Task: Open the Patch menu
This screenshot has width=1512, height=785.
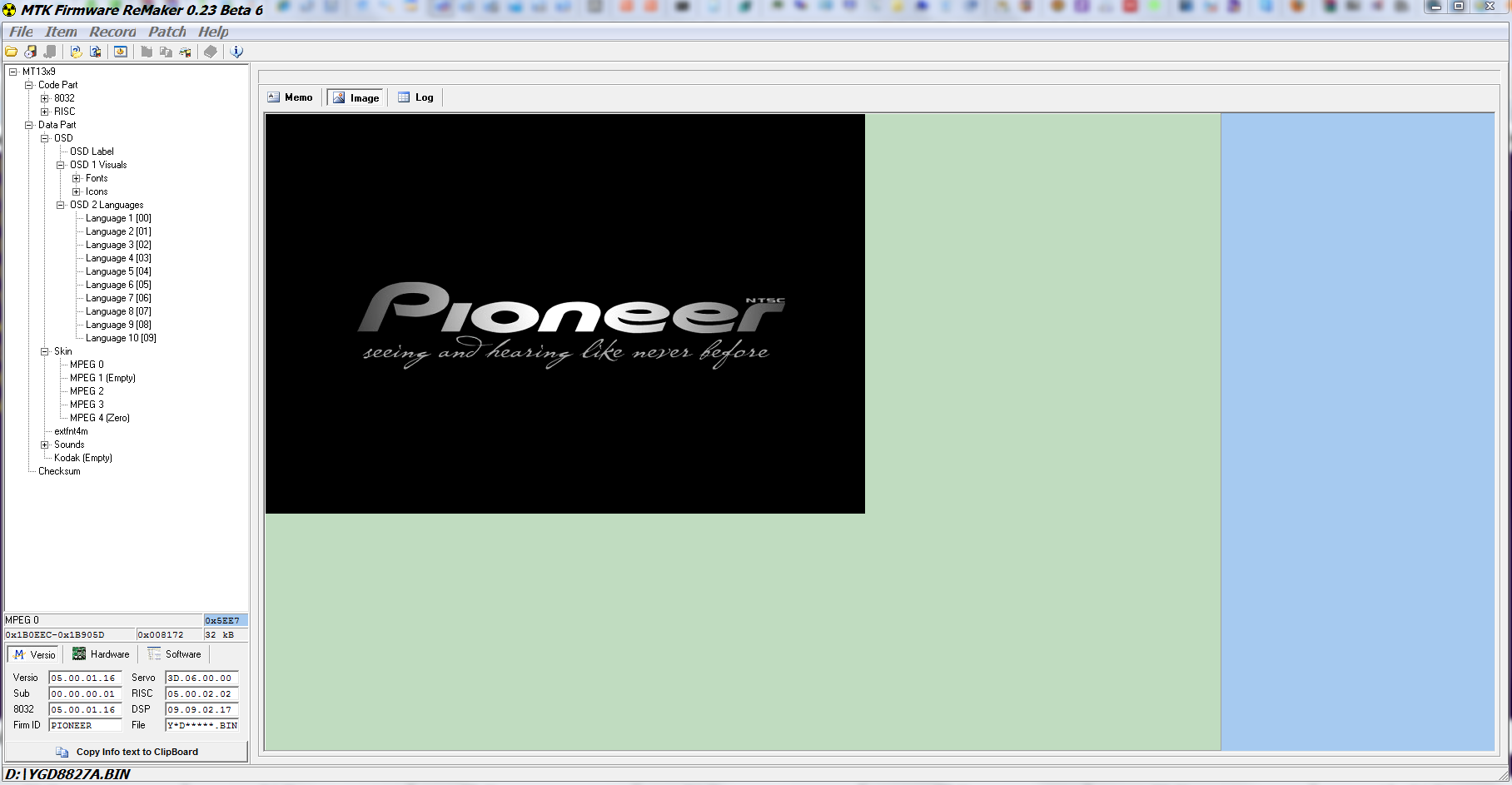Action: 167,32
